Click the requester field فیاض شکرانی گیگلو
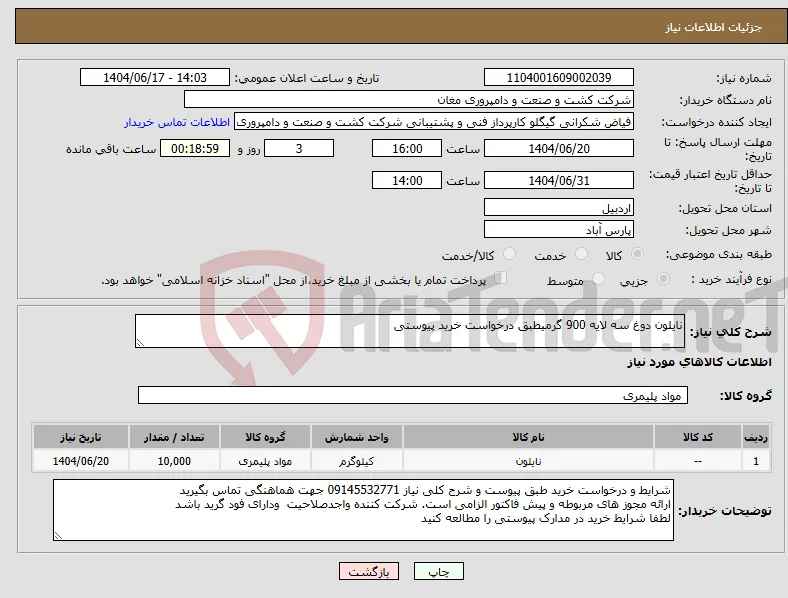788x598 pixels. pyautogui.click(x=434, y=122)
